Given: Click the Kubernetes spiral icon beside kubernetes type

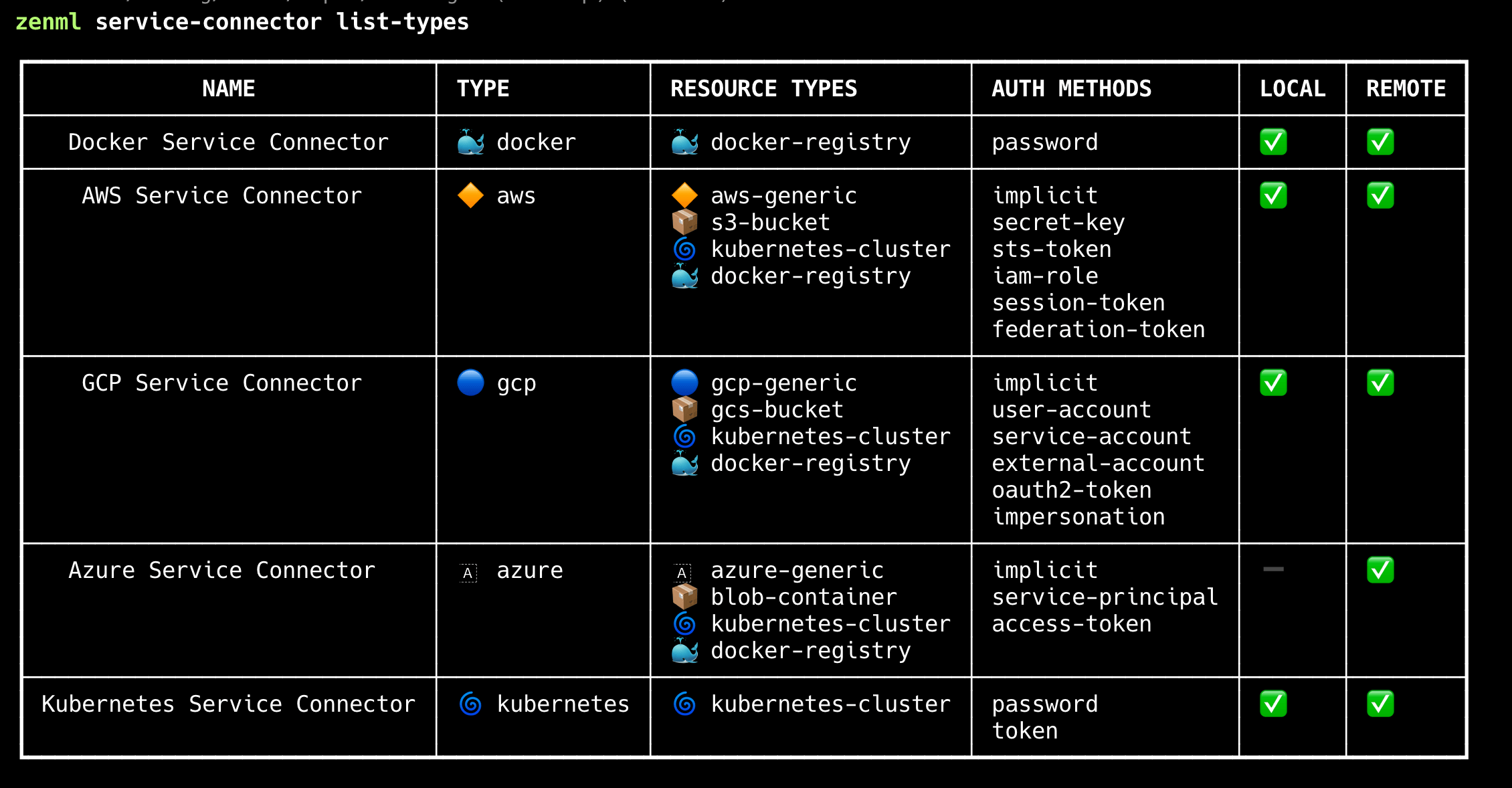Looking at the screenshot, I should pyautogui.click(x=470, y=704).
